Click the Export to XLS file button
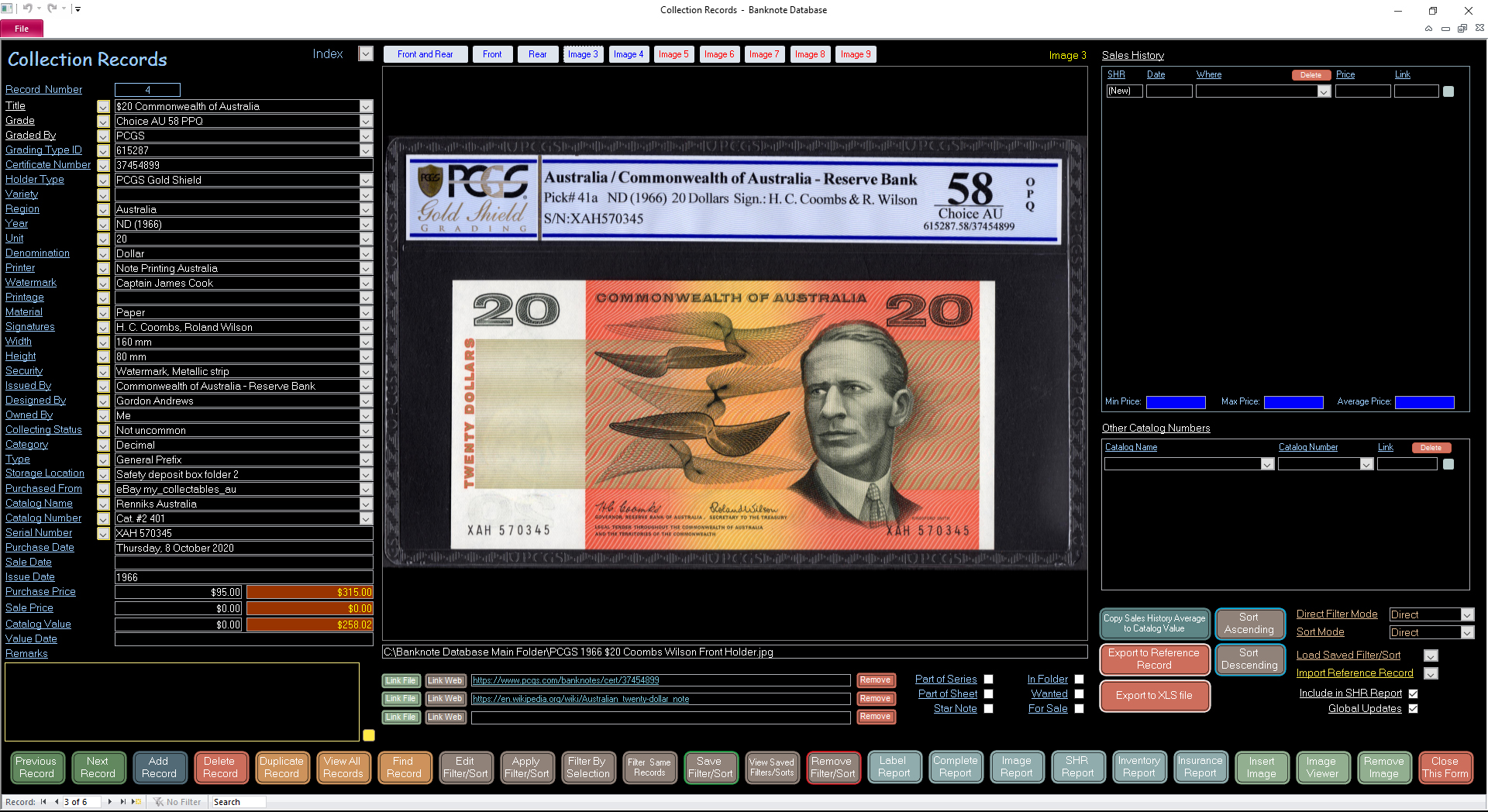The image size is (1488, 812). (1154, 696)
